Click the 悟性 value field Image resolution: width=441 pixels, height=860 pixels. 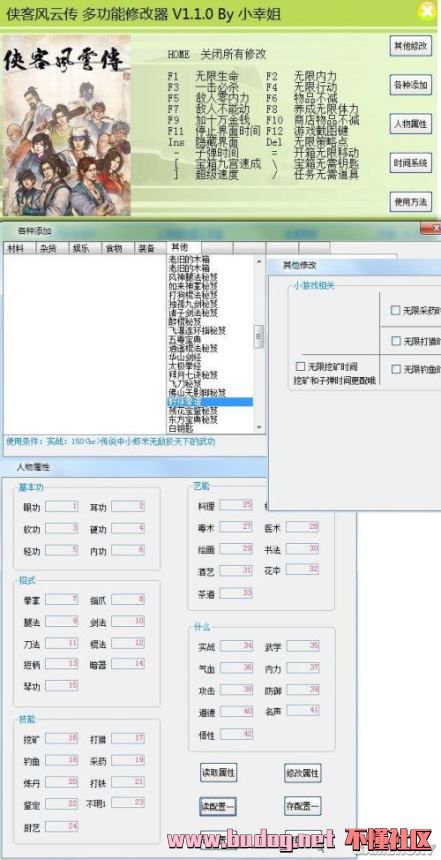coord(236,734)
